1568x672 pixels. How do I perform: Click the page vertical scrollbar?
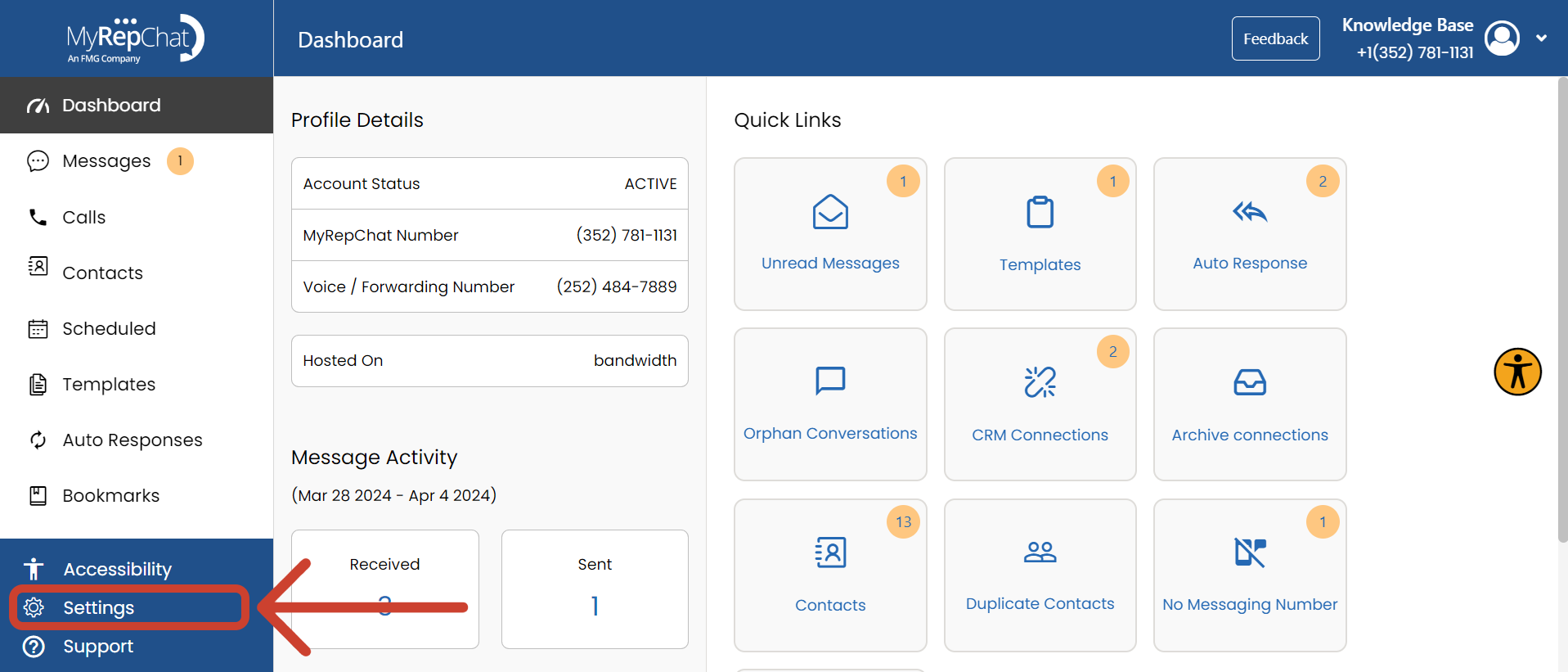coord(1561,309)
